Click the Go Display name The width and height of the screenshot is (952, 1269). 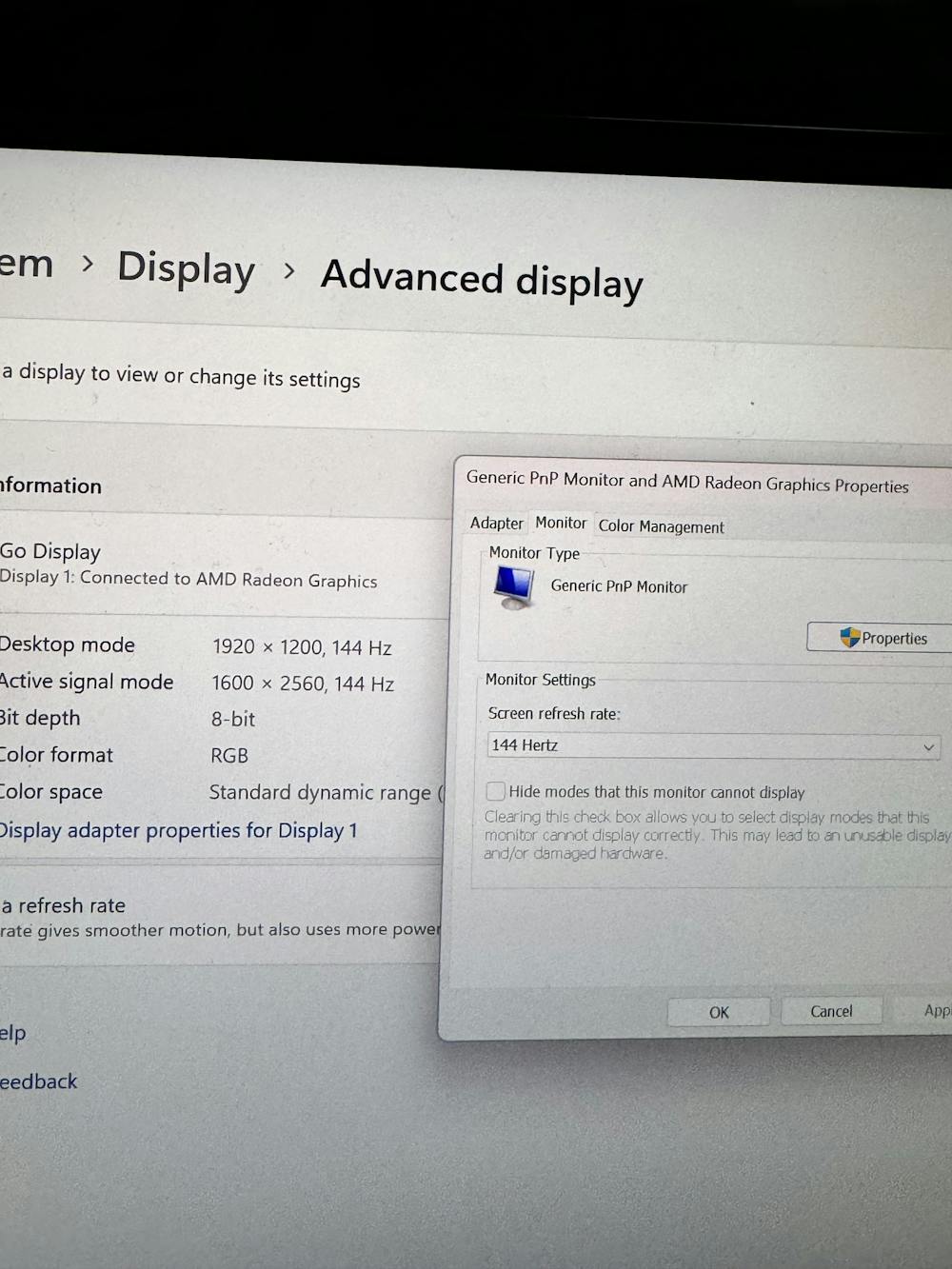point(50,551)
